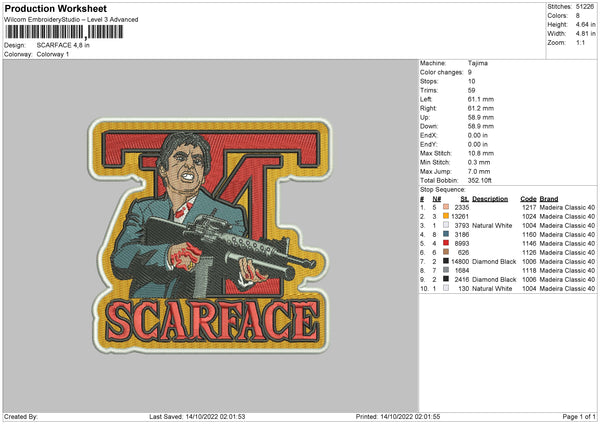
Task: Click the white swatch in stop 3
Action: 446,225
